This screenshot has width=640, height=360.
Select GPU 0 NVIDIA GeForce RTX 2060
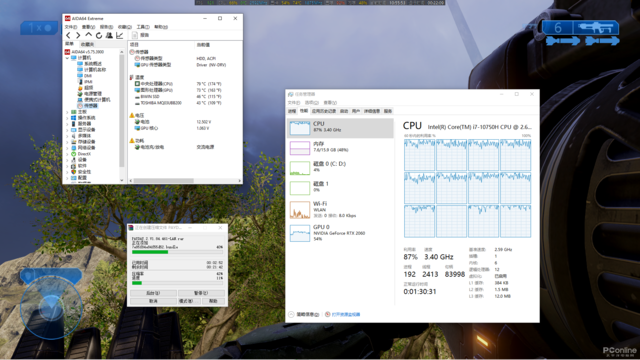[x=340, y=233]
